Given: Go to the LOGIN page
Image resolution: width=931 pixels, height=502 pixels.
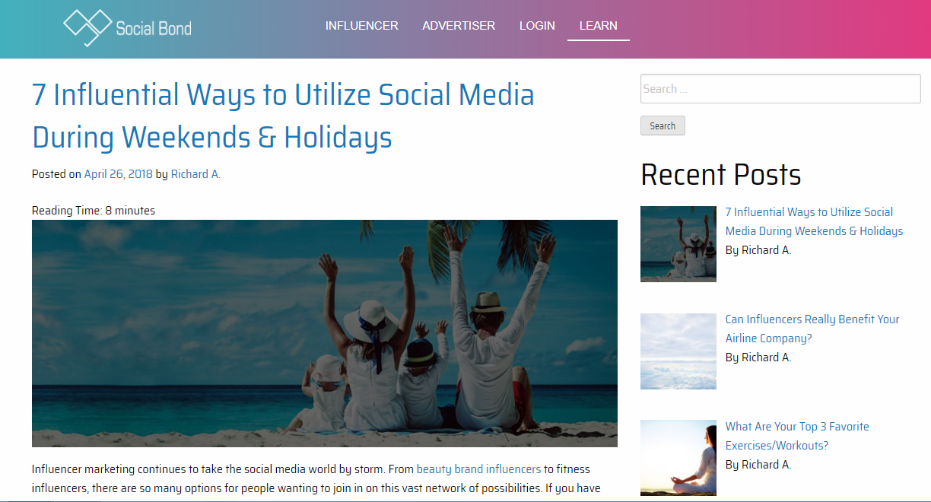Looking at the screenshot, I should click(537, 26).
